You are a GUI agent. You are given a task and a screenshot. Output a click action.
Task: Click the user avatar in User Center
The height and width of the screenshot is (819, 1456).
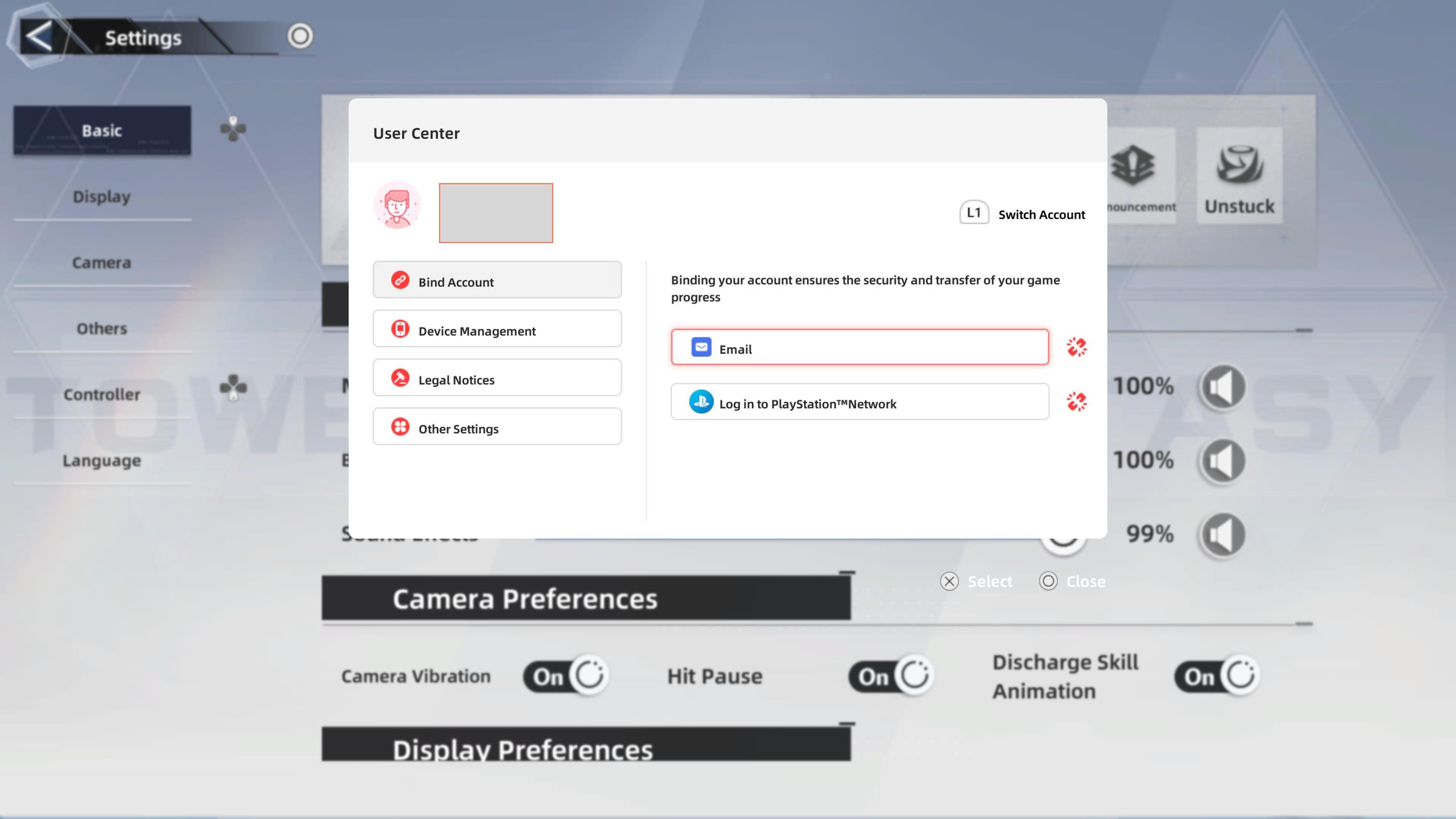tap(397, 205)
